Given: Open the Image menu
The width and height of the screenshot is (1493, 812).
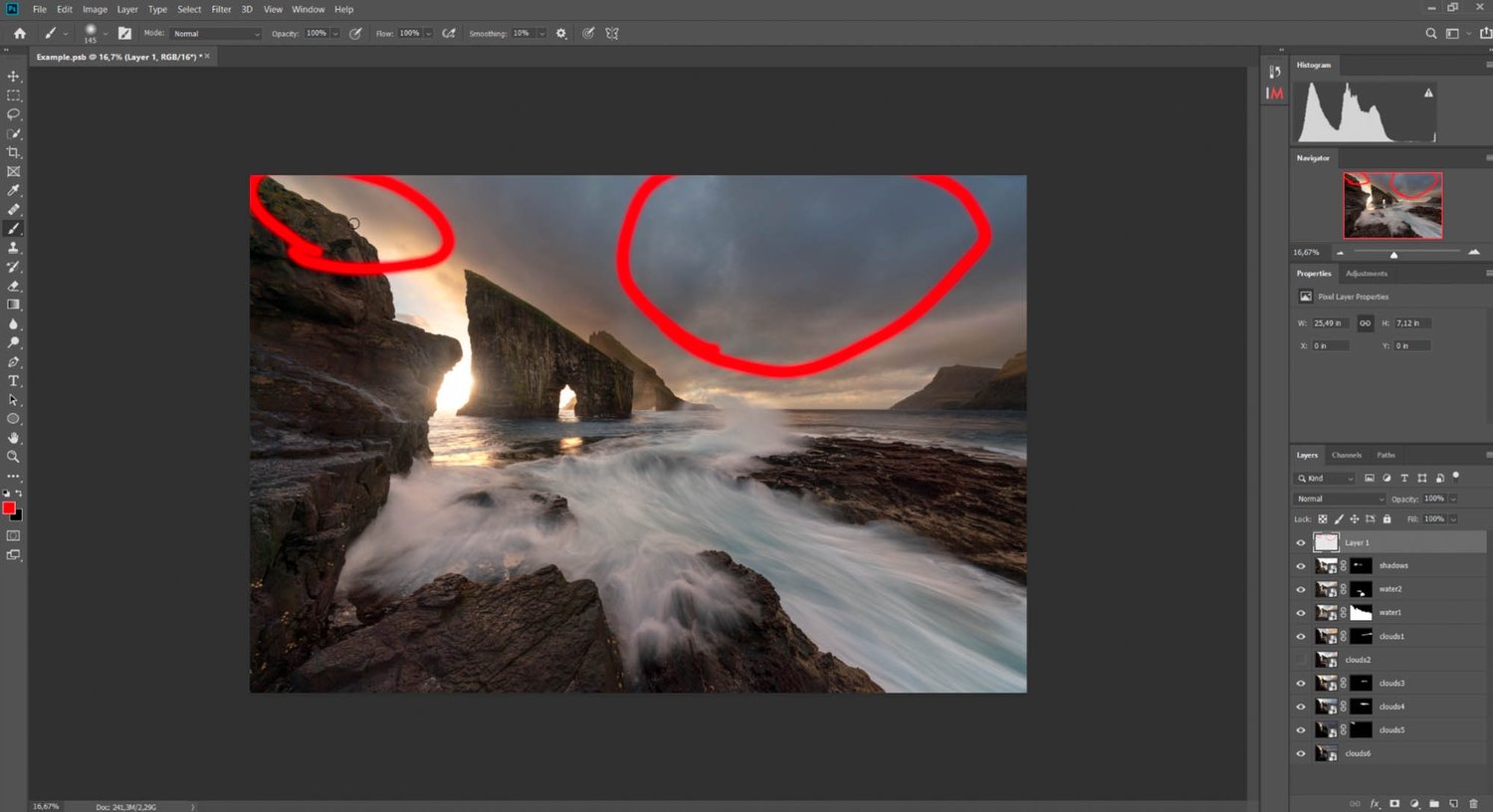Looking at the screenshot, I should pos(95,9).
